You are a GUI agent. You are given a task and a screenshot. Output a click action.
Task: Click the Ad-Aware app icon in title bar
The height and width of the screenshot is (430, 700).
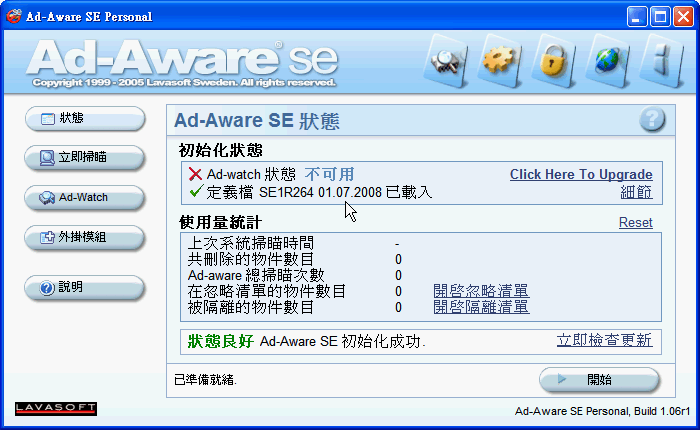click(x=13, y=17)
